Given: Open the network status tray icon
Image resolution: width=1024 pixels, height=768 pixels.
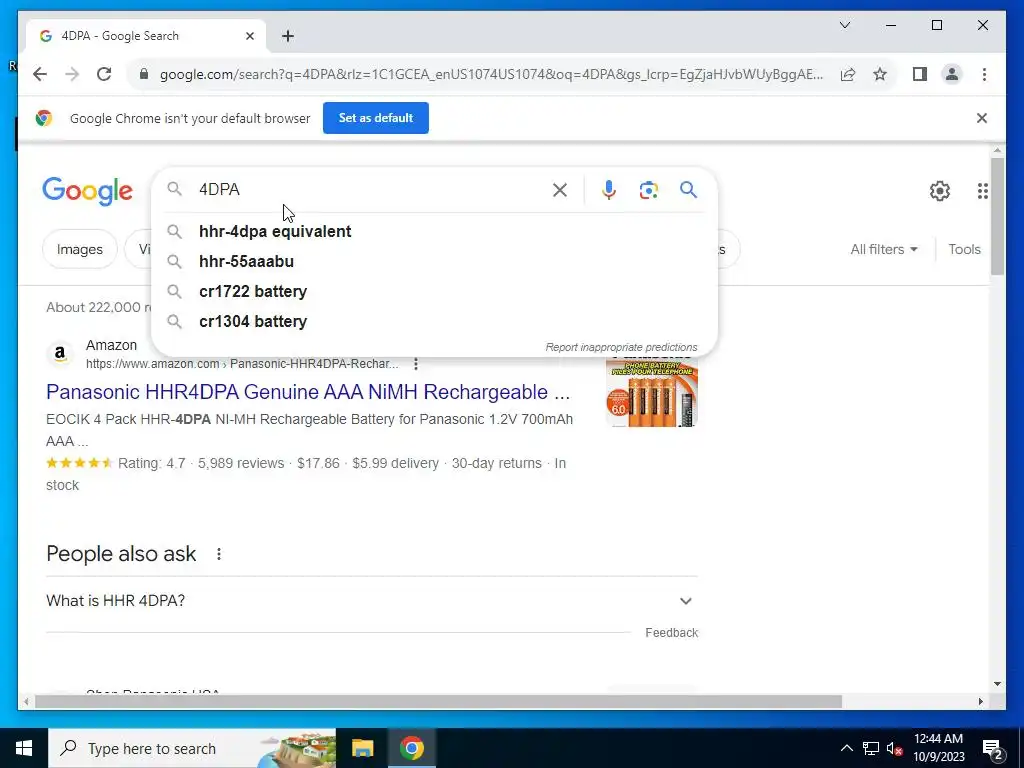Looking at the screenshot, I should (x=871, y=748).
